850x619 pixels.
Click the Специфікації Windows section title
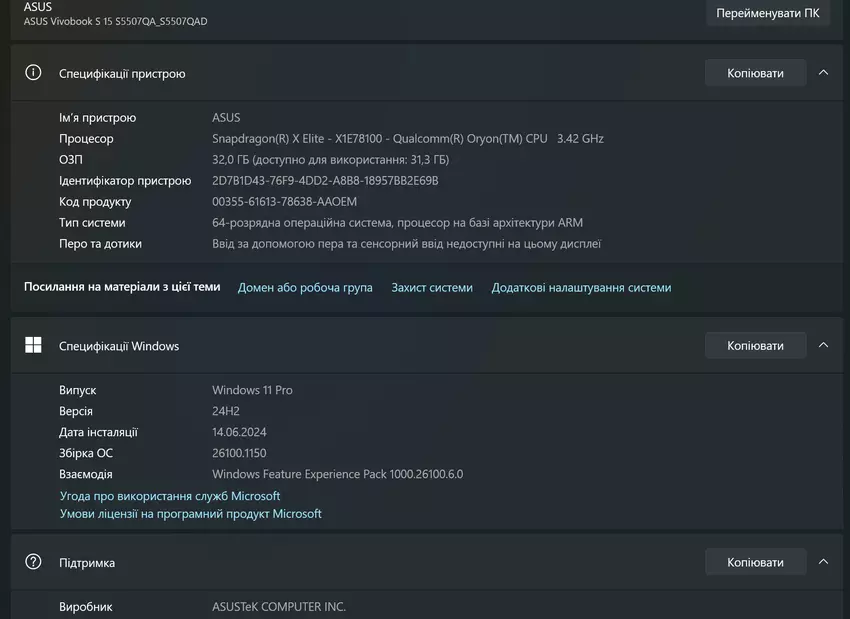119,346
